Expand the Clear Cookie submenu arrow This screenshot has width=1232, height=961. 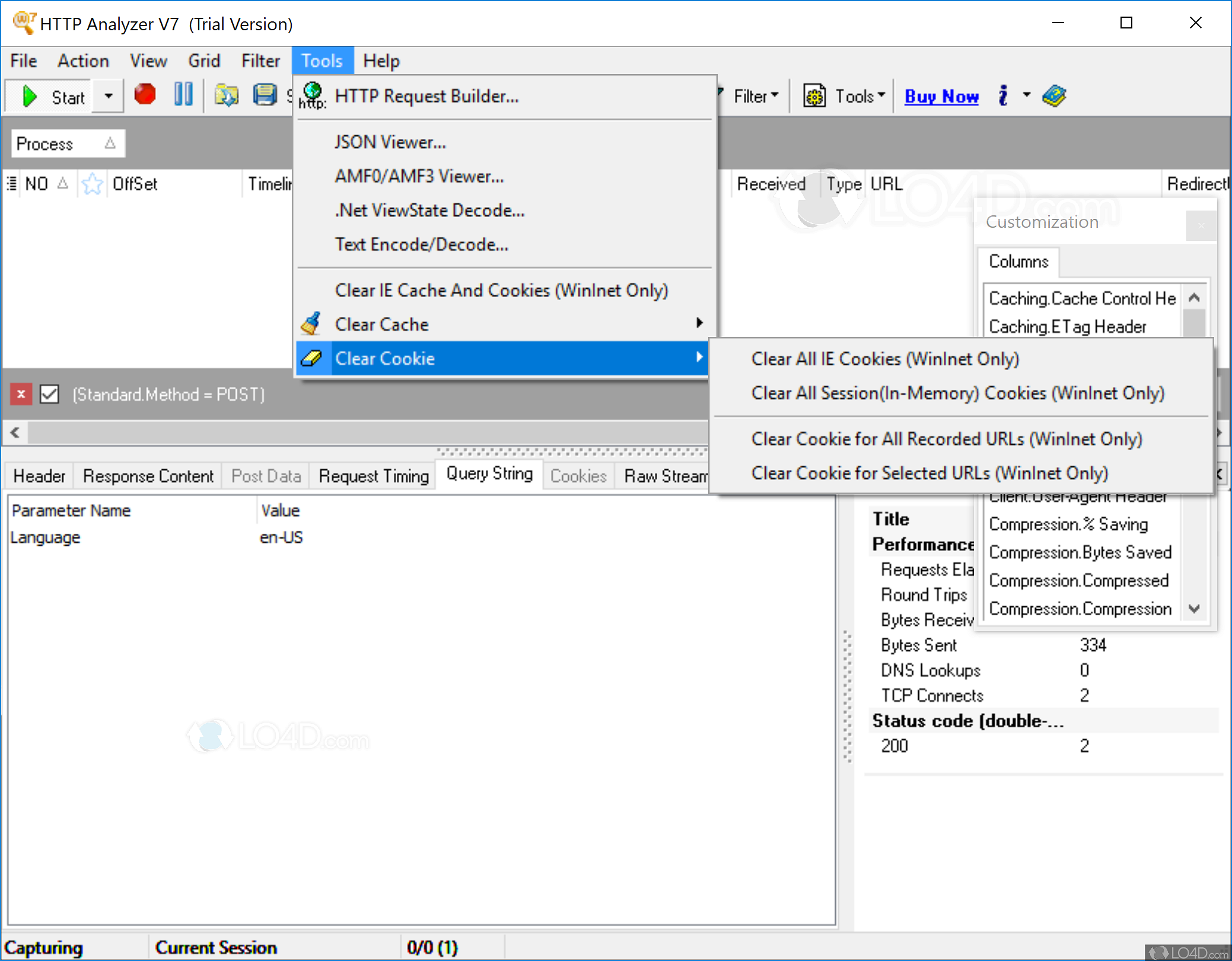[704, 358]
